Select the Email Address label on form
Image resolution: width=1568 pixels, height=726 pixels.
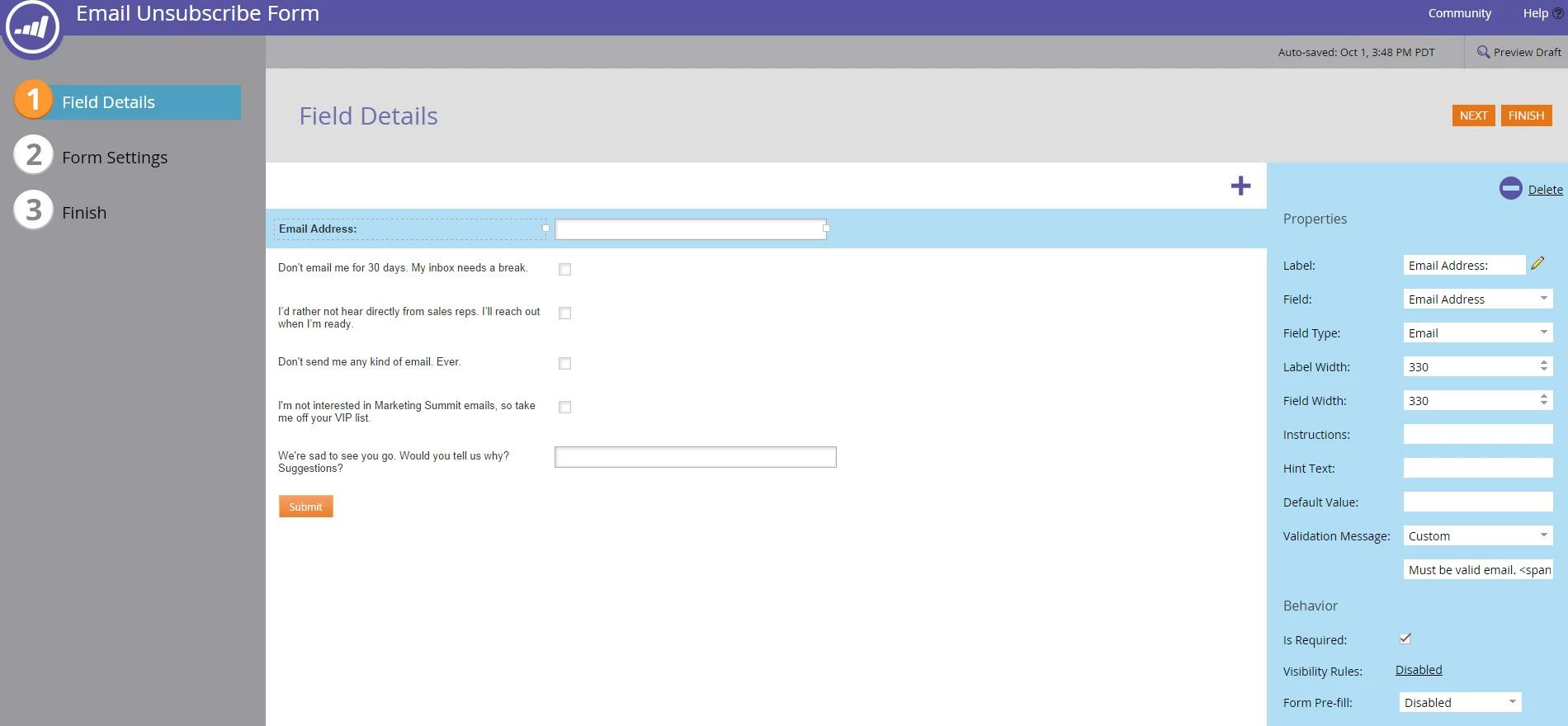coord(318,229)
